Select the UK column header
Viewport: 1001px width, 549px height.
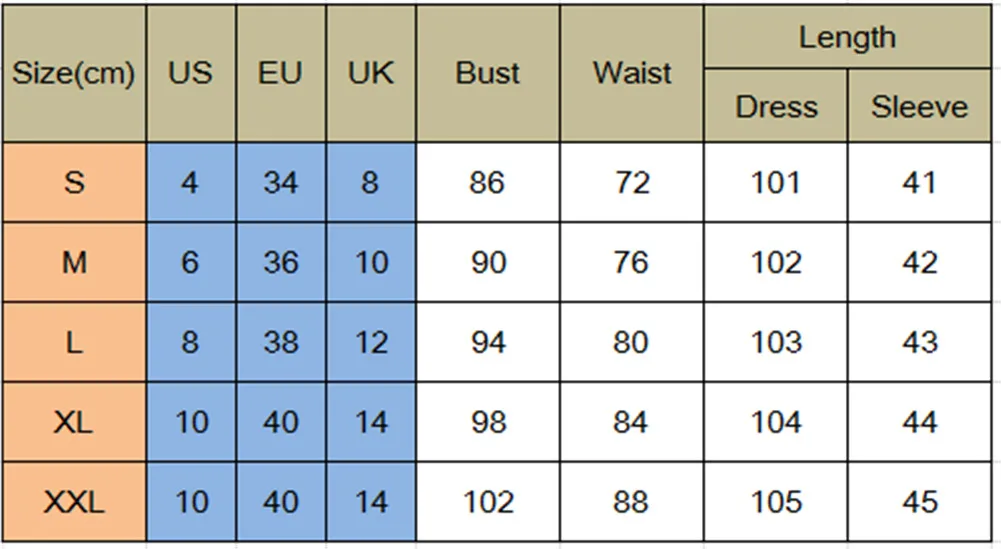pos(371,73)
